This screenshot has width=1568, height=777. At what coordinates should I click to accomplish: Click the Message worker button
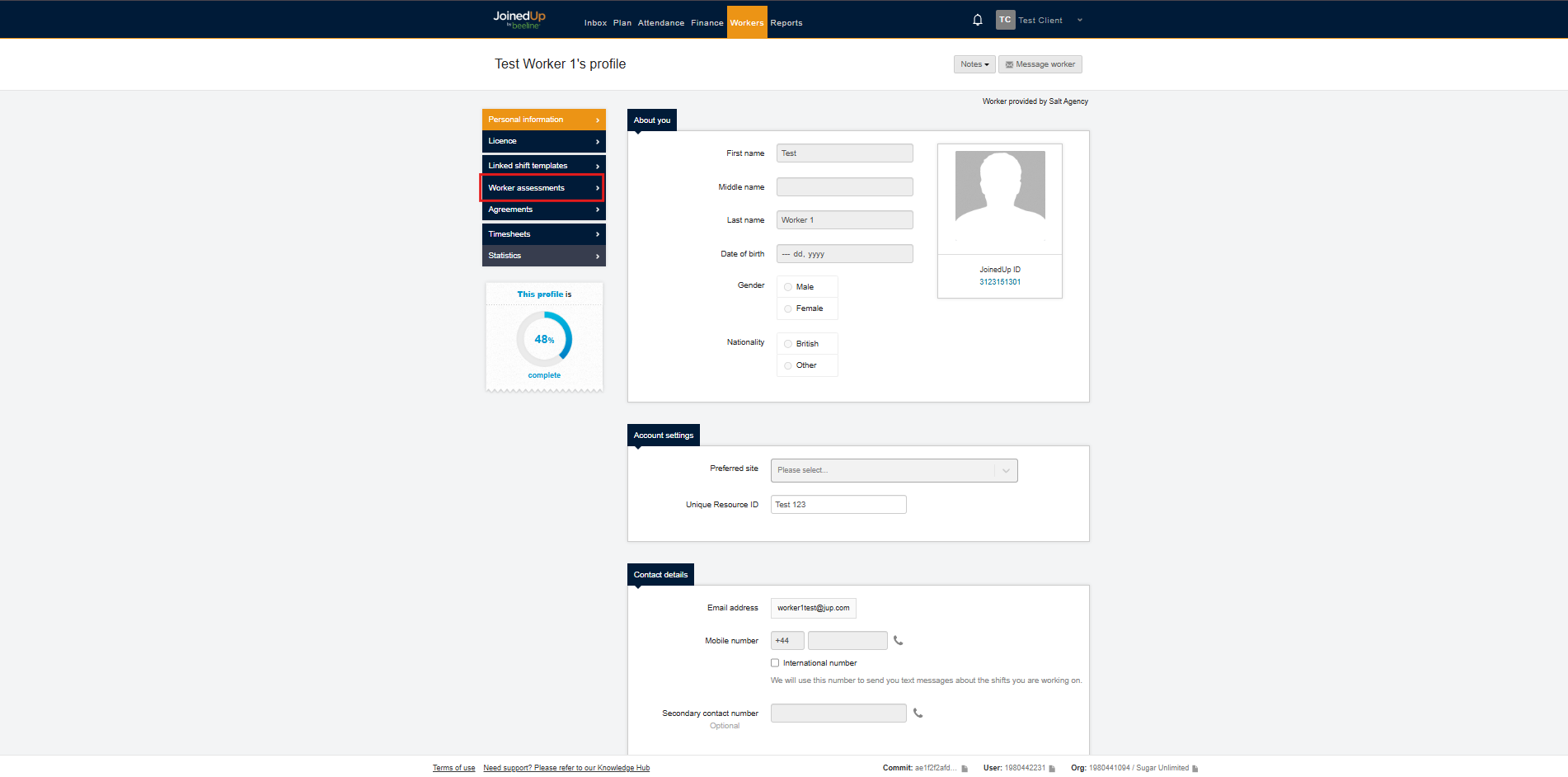1040,64
